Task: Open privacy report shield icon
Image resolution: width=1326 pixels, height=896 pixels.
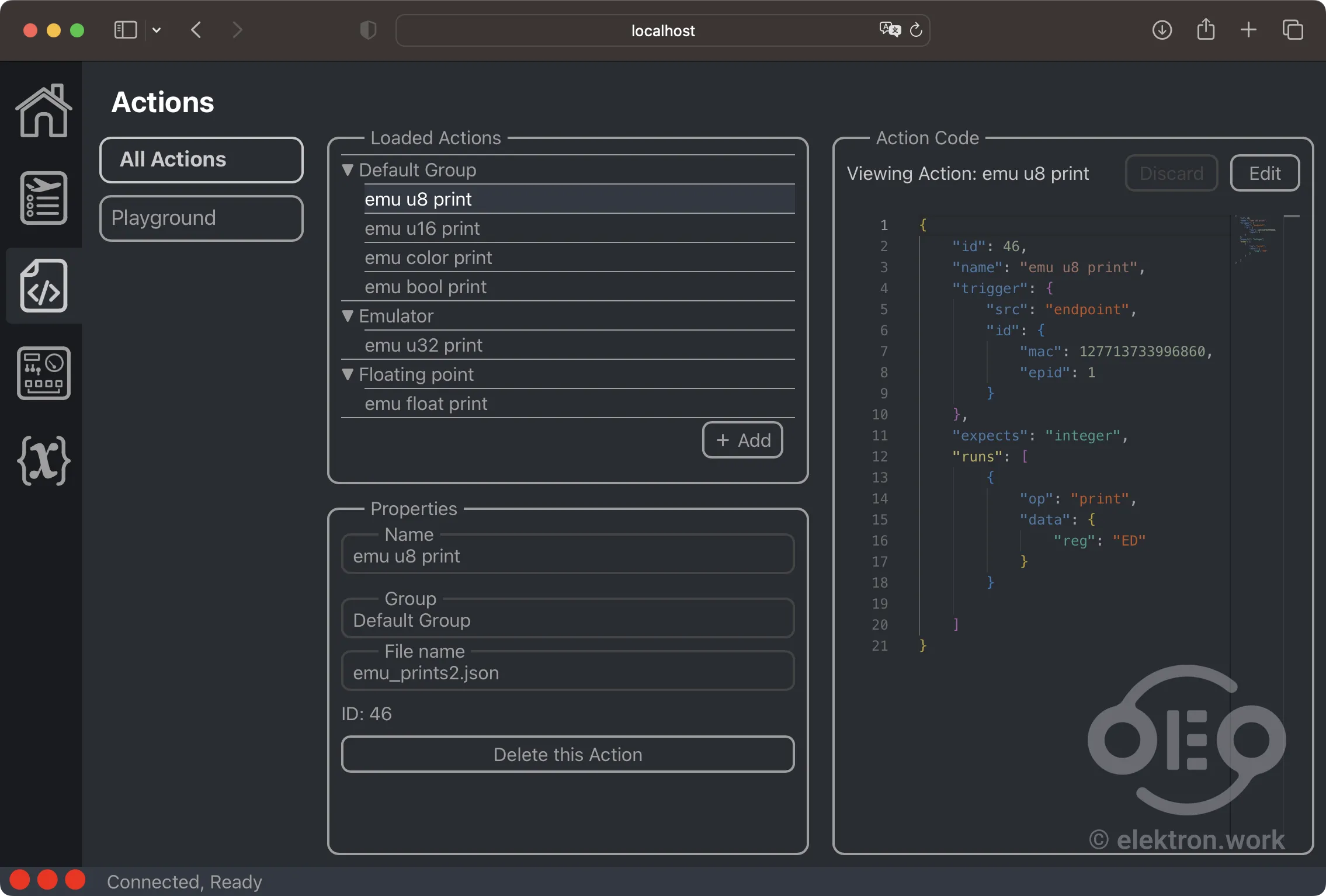Action: point(368,30)
